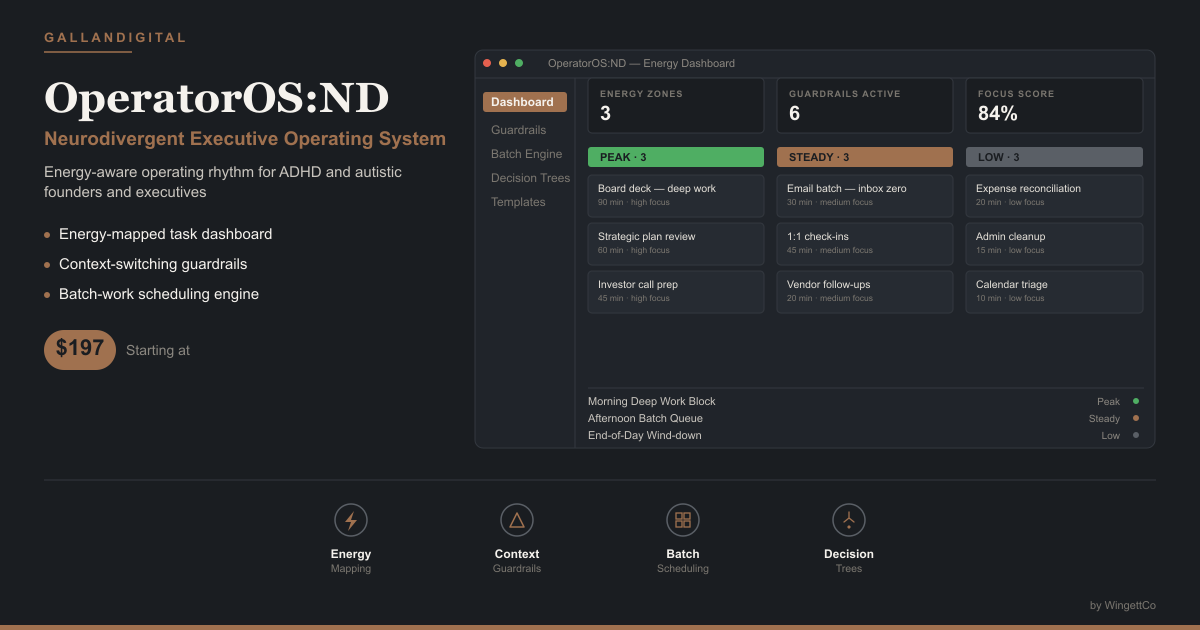Open the Guardrails Active stat card
This screenshot has width=1200, height=630.
[865, 106]
